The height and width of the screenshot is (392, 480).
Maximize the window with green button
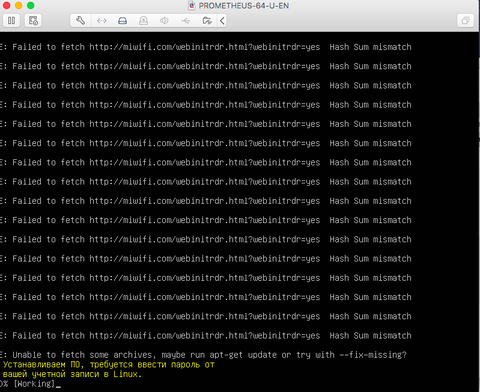pyautogui.click(x=31, y=5)
